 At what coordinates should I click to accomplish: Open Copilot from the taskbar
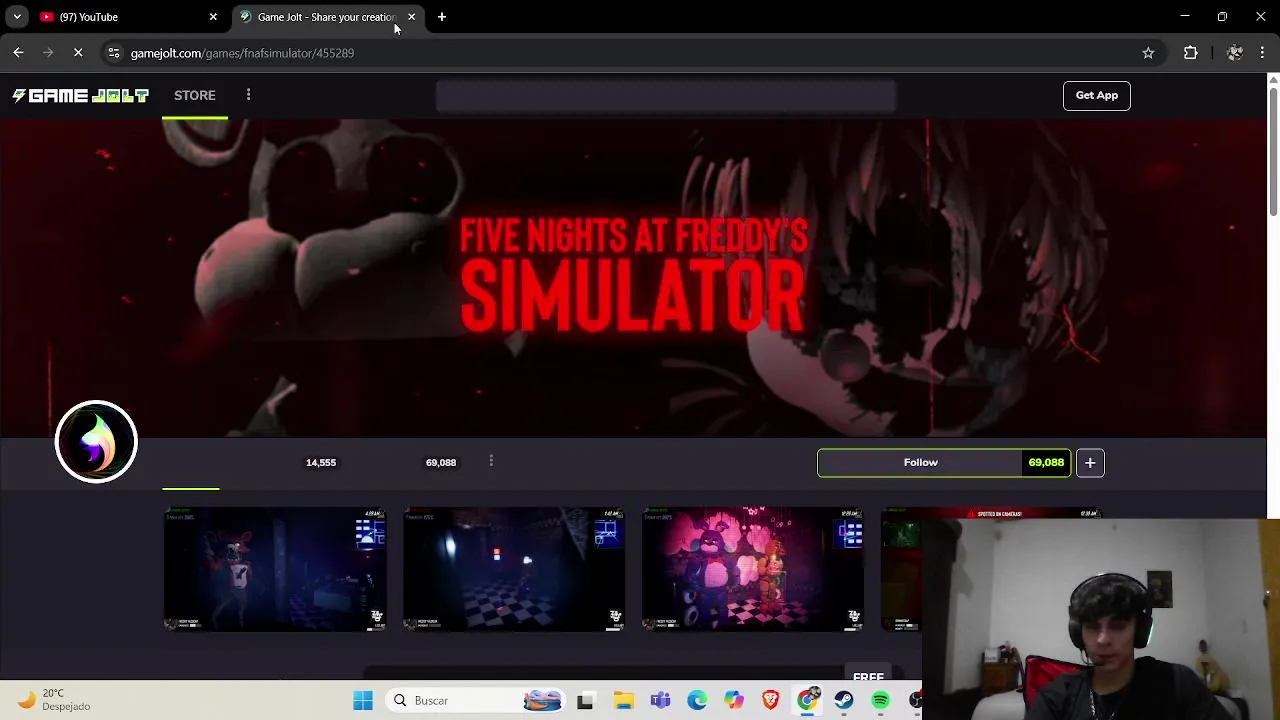tap(734, 701)
